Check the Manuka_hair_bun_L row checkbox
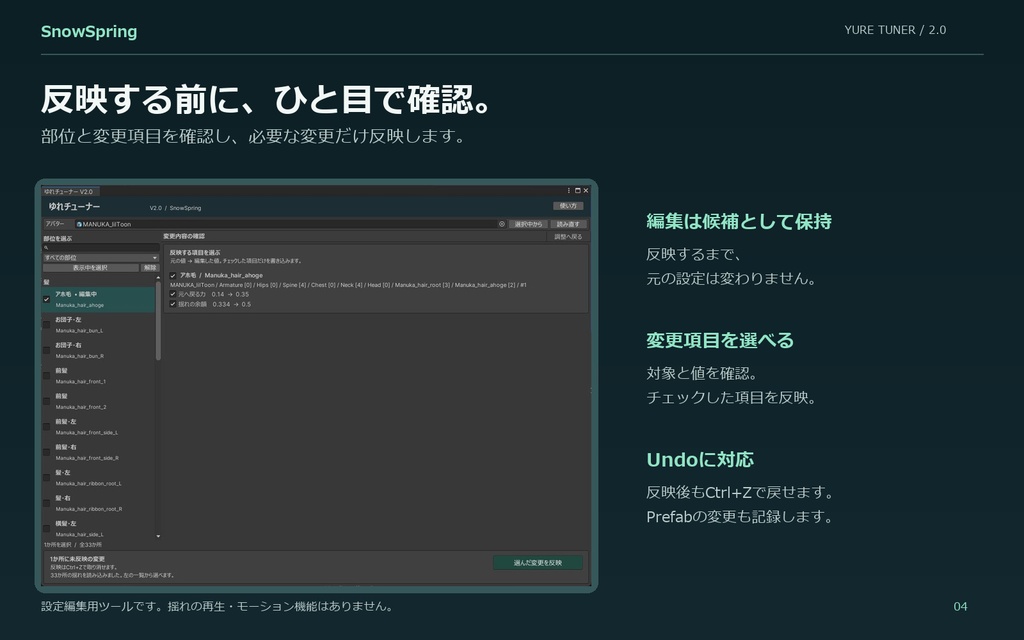The height and width of the screenshot is (640, 1024). pyautogui.click(x=46, y=325)
